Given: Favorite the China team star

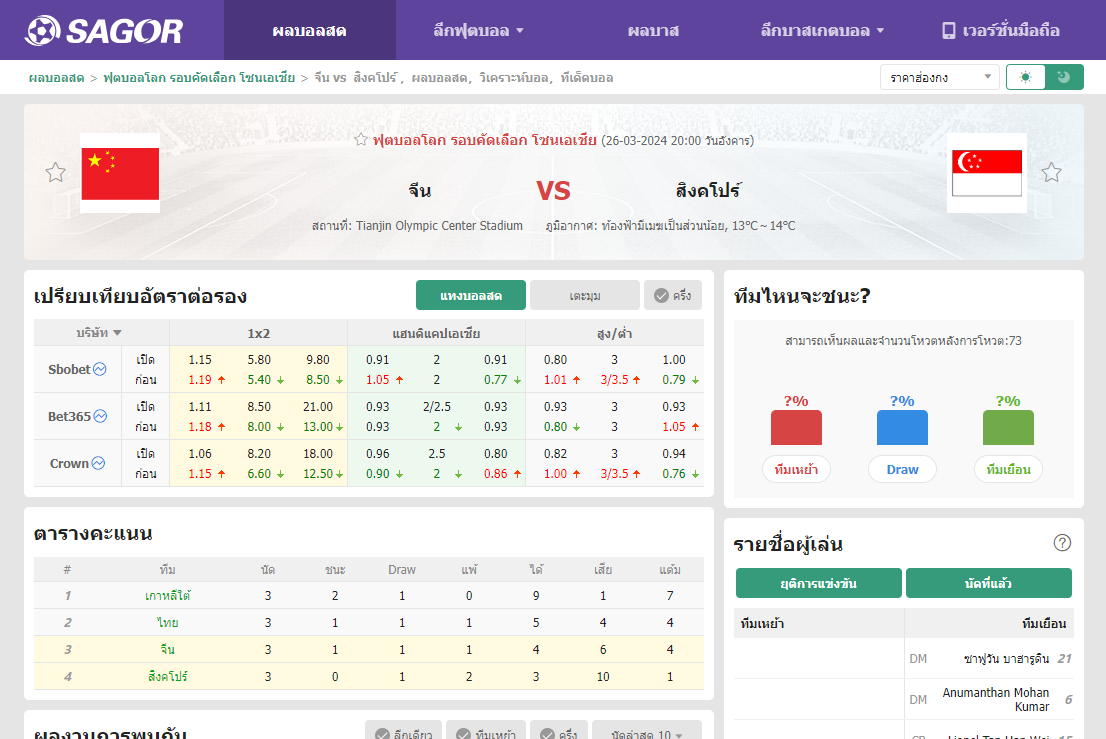Looking at the screenshot, I should tap(56, 172).
